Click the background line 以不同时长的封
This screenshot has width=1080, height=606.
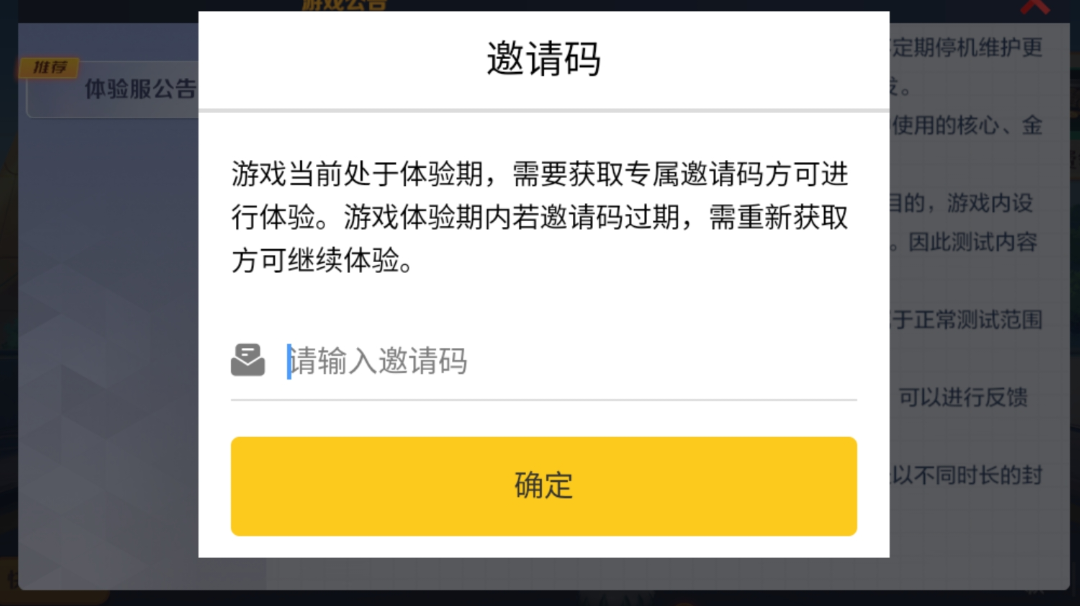(967, 475)
